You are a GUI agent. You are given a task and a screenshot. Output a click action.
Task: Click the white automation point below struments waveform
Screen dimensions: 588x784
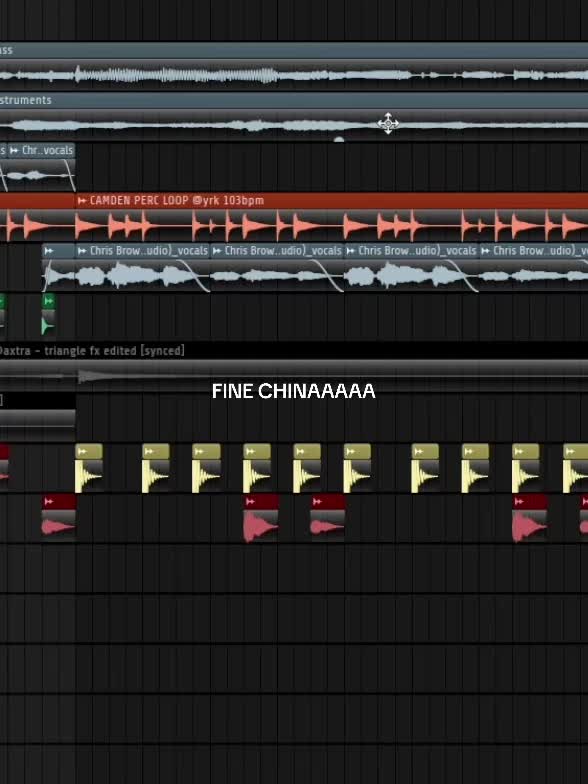[338, 140]
